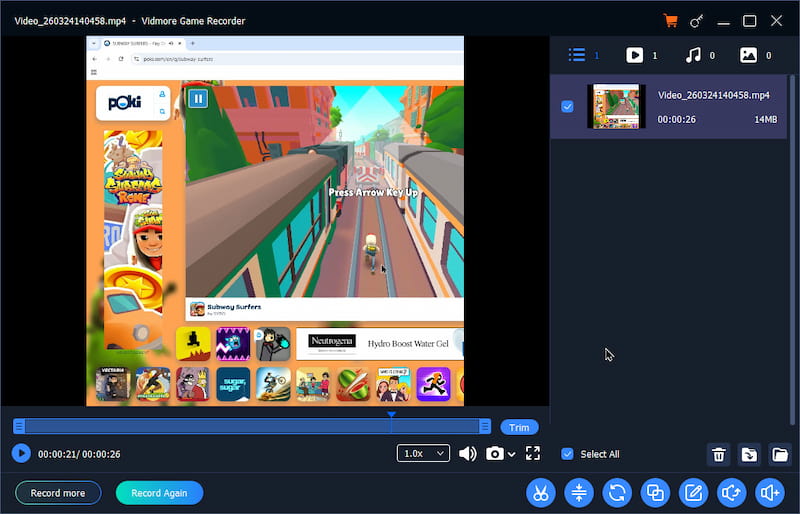Switch to the video recordings tab

click(635, 55)
